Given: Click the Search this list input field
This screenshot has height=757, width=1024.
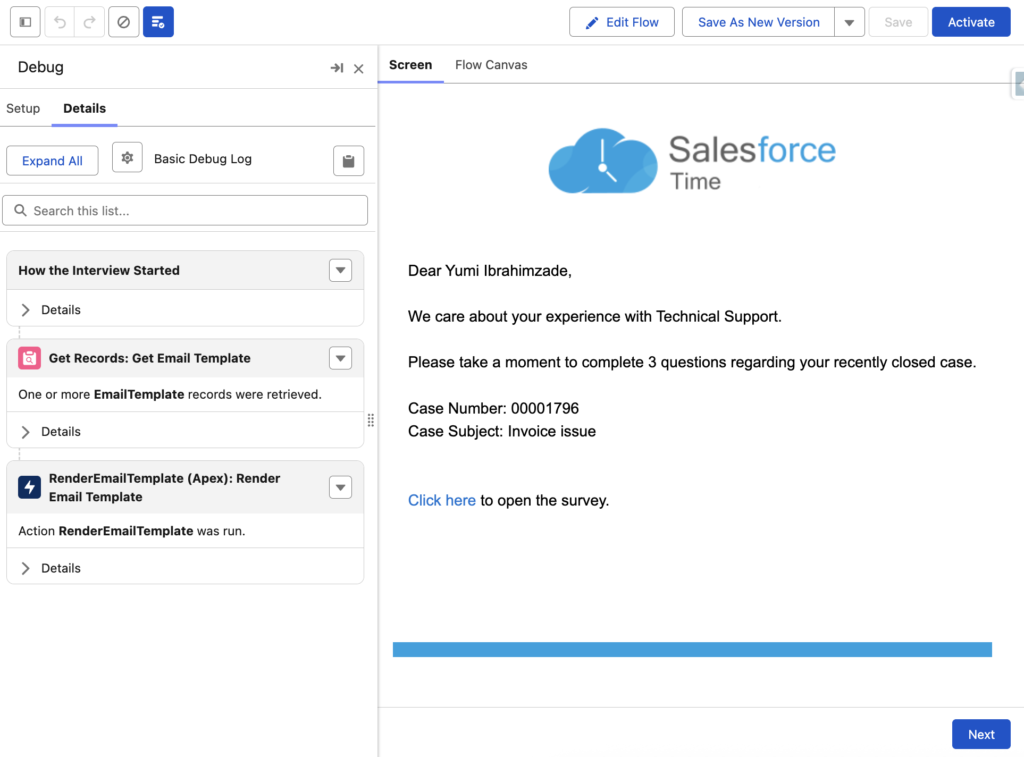Looking at the screenshot, I should point(185,210).
